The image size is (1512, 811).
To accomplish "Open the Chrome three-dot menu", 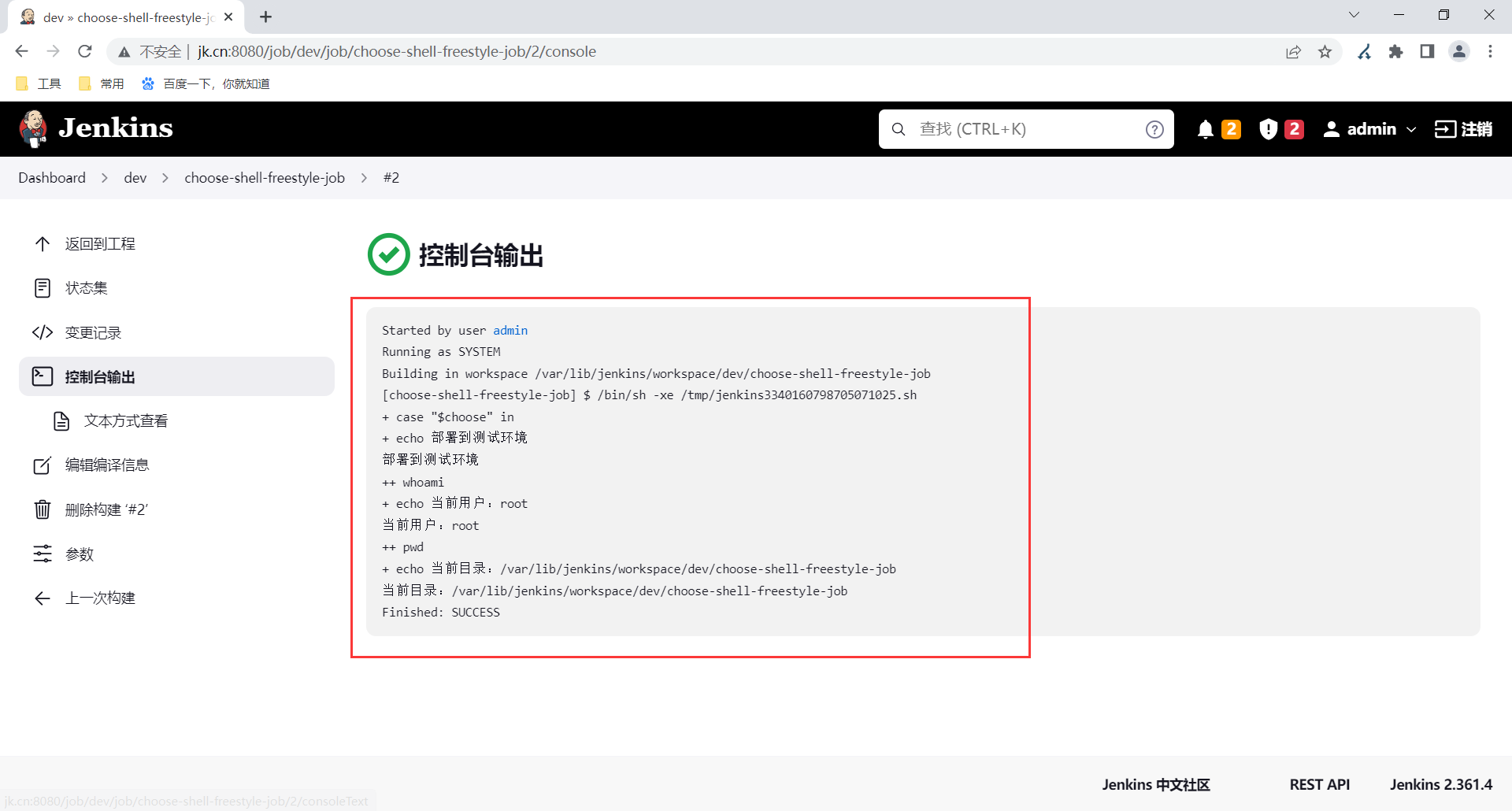I will 1490,52.
